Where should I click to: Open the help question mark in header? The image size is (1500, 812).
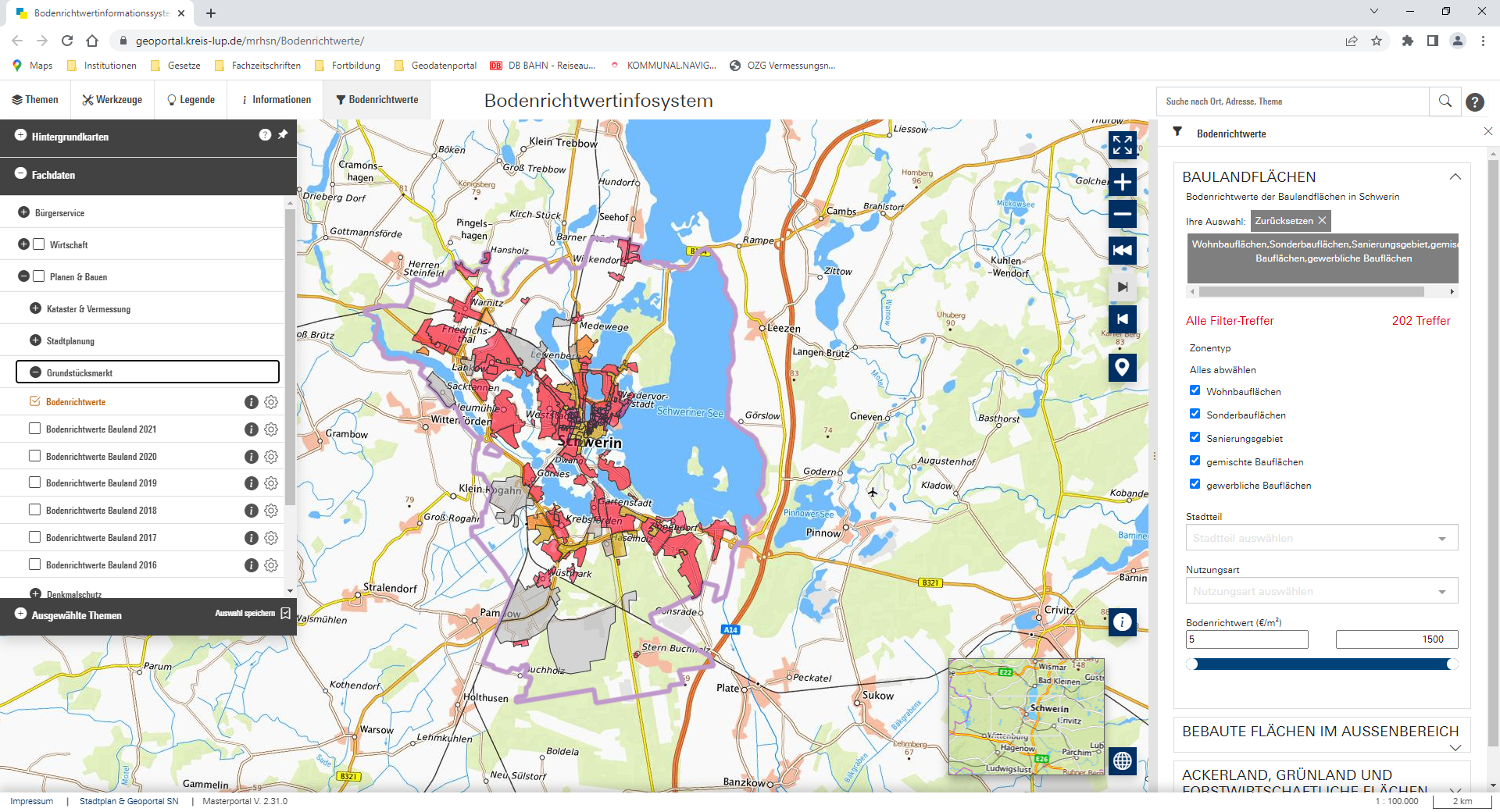tap(1475, 102)
